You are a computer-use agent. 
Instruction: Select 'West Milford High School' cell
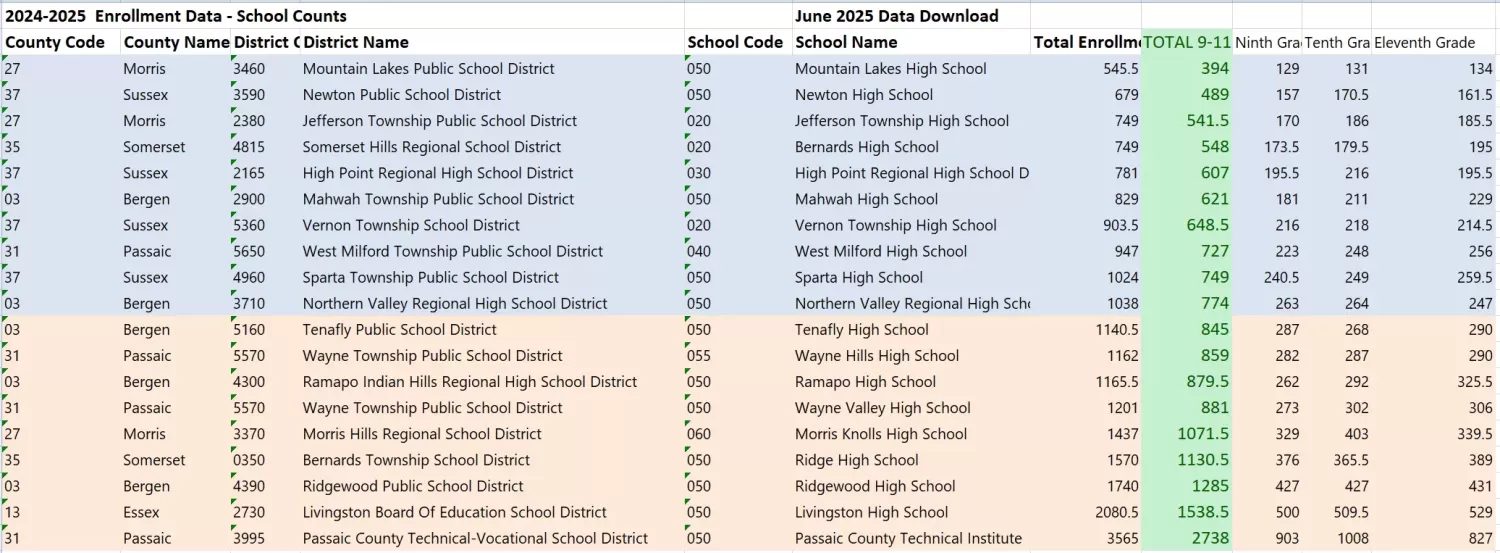911,251
